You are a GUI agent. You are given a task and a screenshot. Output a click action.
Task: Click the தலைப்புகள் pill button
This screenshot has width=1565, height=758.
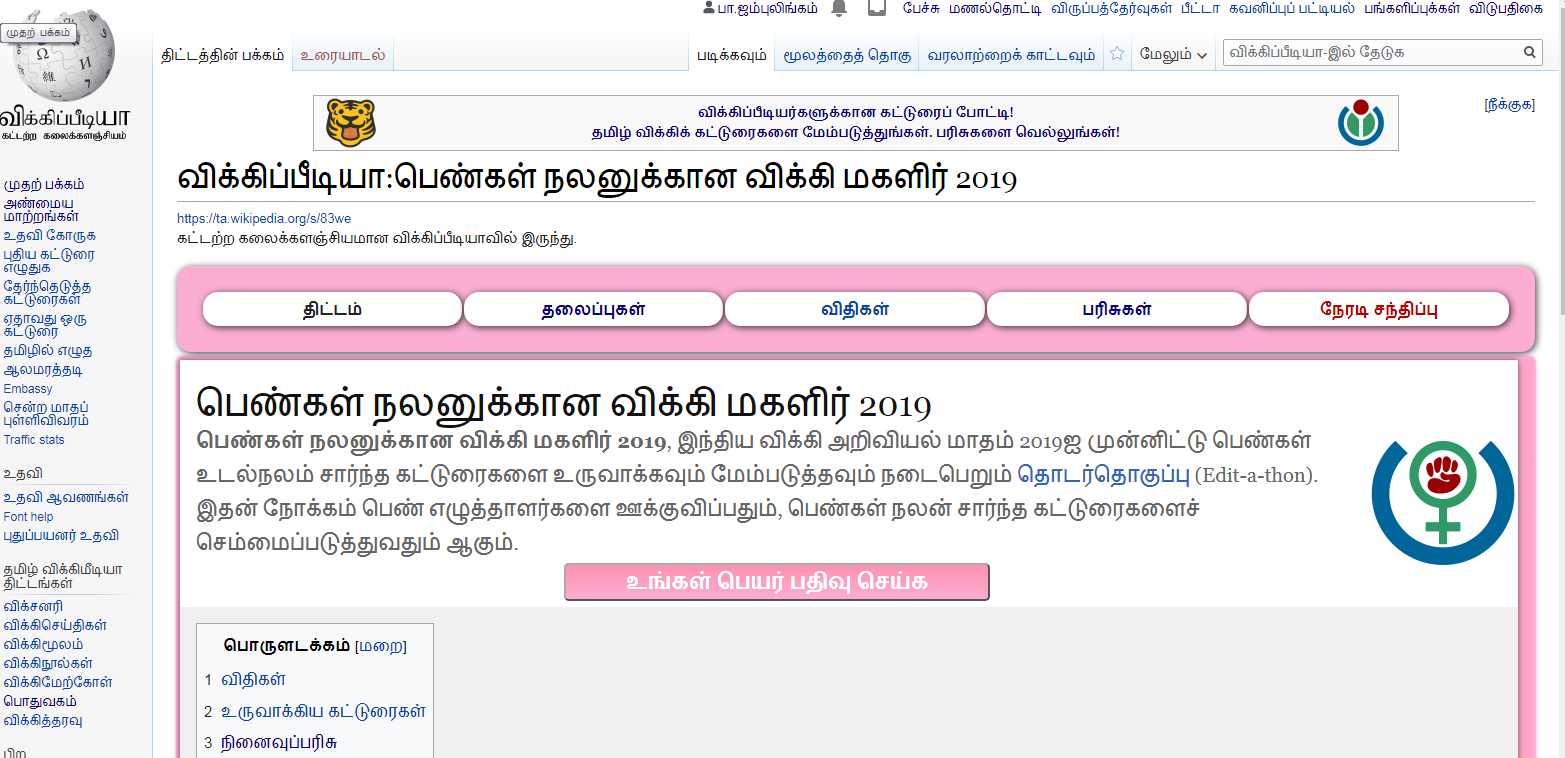tap(593, 309)
